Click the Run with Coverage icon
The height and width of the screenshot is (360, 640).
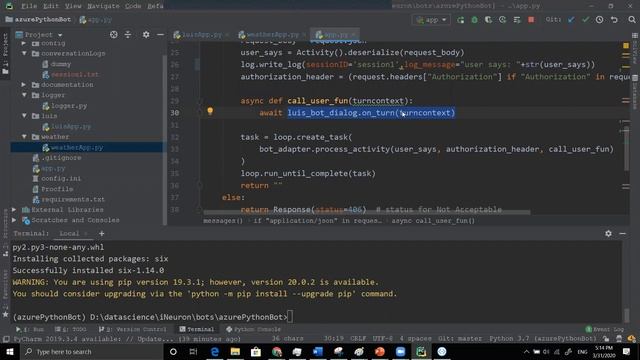pyautogui.click(x=488, y=20)
